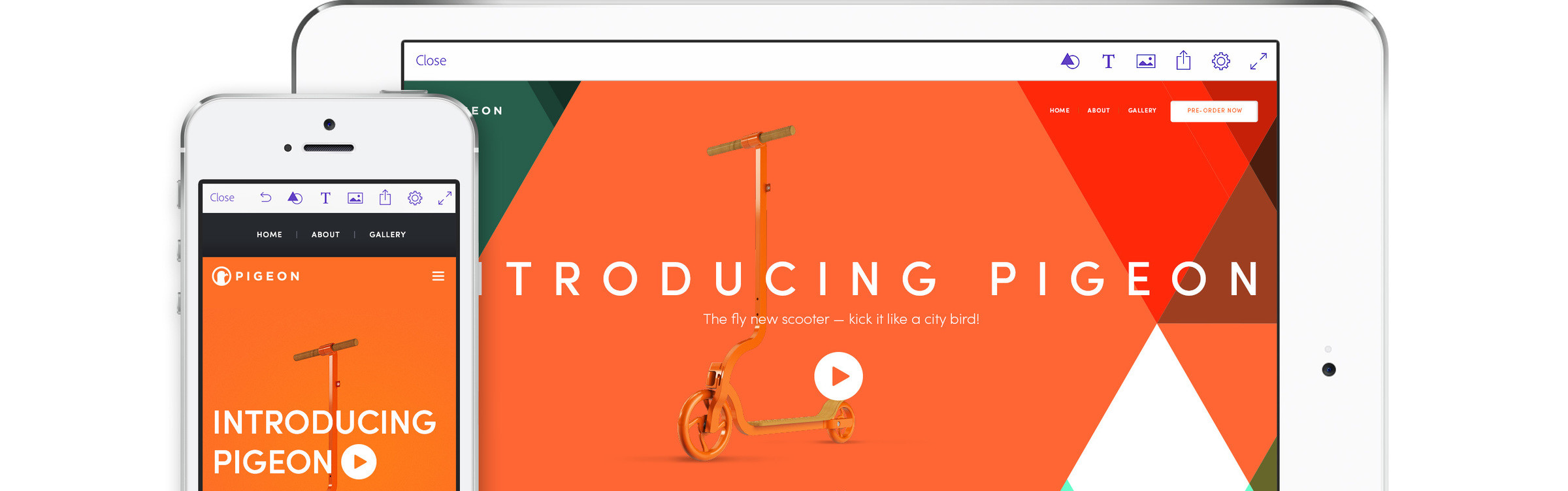Image resolution: width=1568 pixels, height=491 pixels.
Task: Click Close in the tablet toolbar
Action: pyautogui.click(x=431, y=61)
